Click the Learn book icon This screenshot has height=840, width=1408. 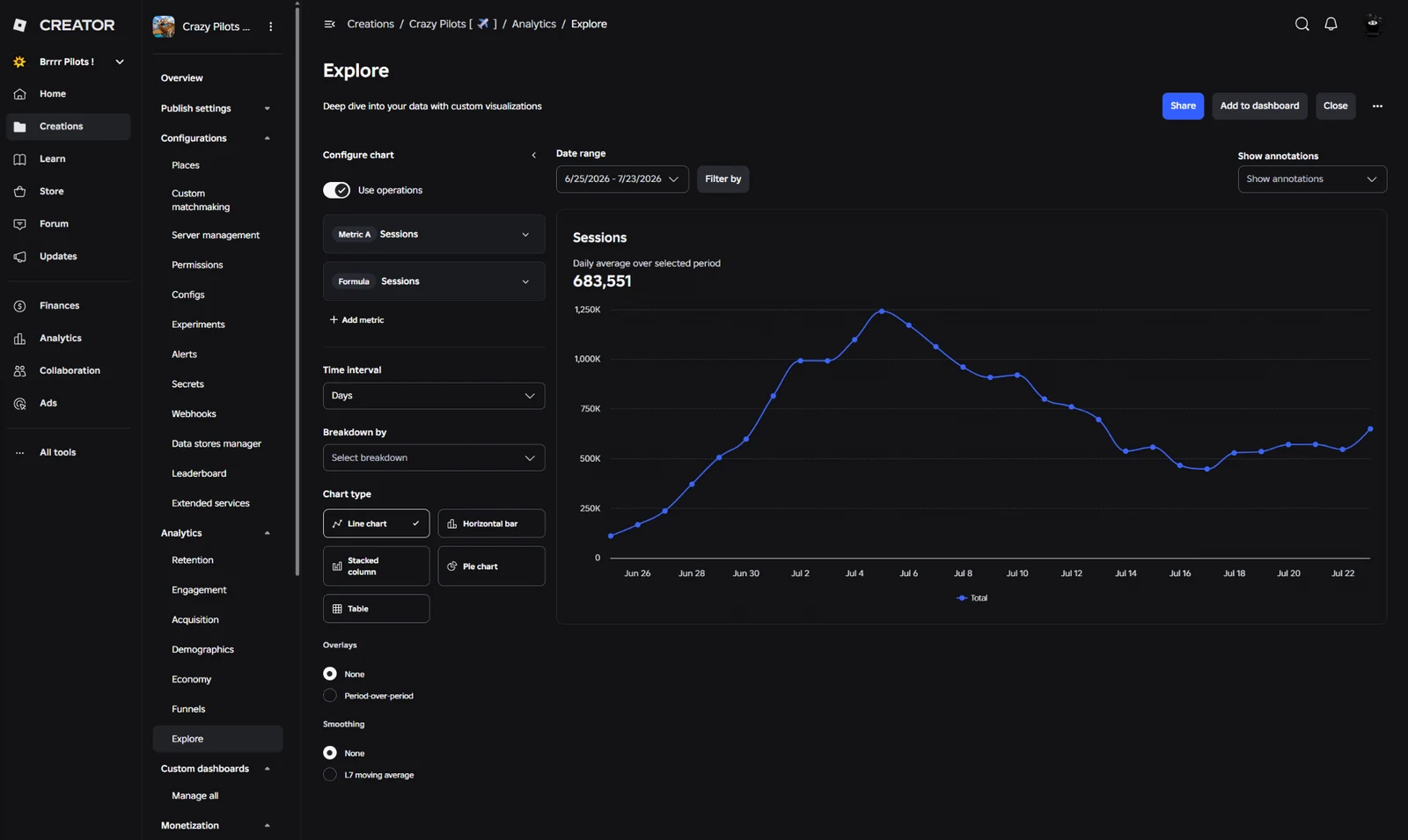pyautogui.click(x=19, y=159)
